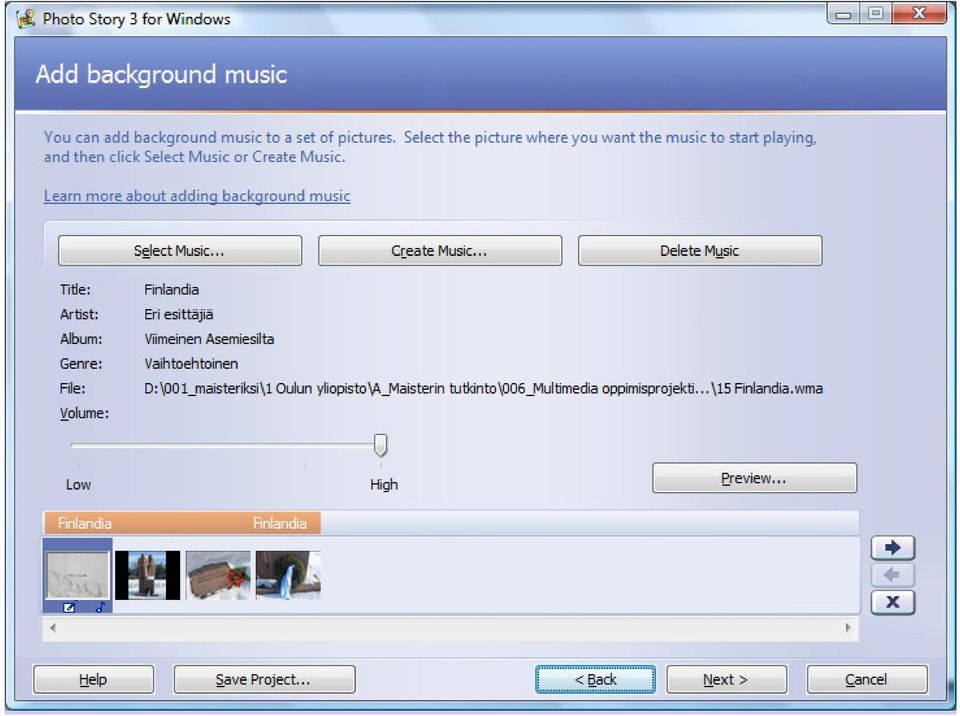960x716 pixels.
Task: Click the album name Viimeinen Asemiesilta
Action: 209,339
